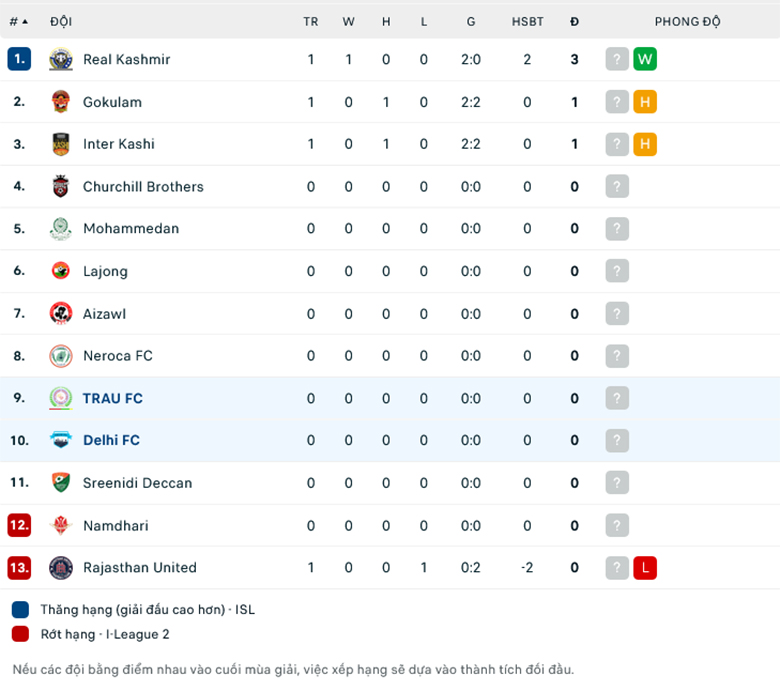Screen dimensions: 780x691
Task: Click the Gokulam team logo
Action: point(61,102)
